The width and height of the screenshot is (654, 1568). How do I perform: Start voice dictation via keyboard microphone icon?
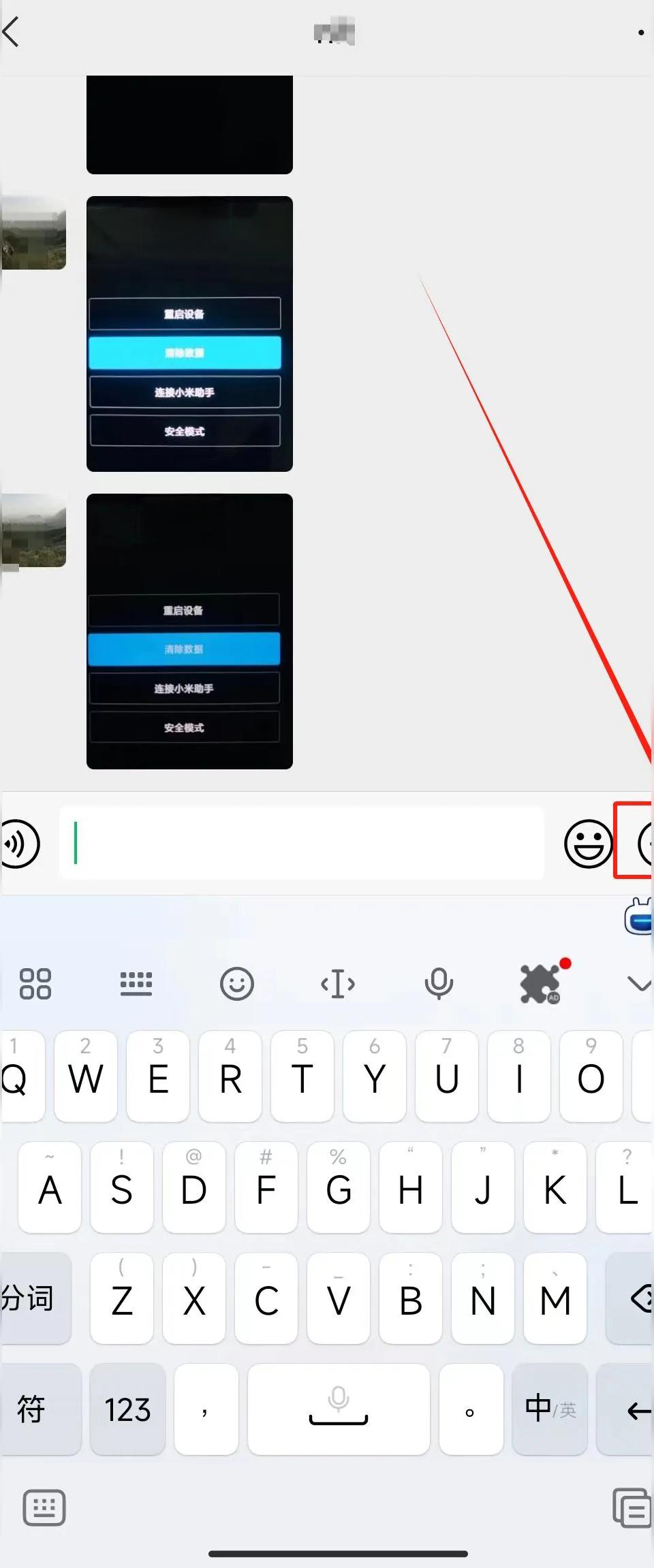coord(439,984)
